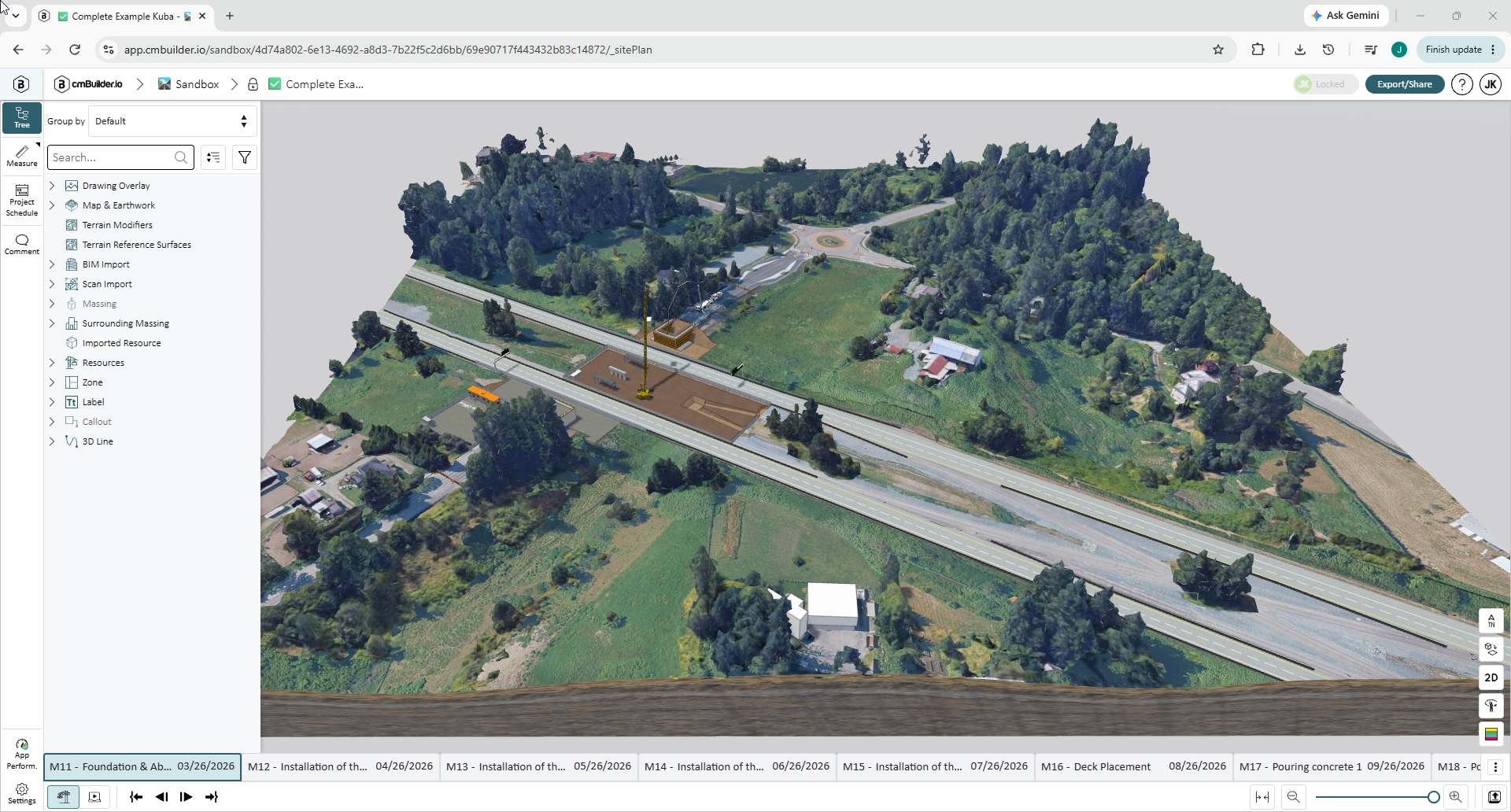The image size is (1511, 812).
Task: Click the timeline export upload icon
Action: pyautogui.click(x=1494, y=797)
